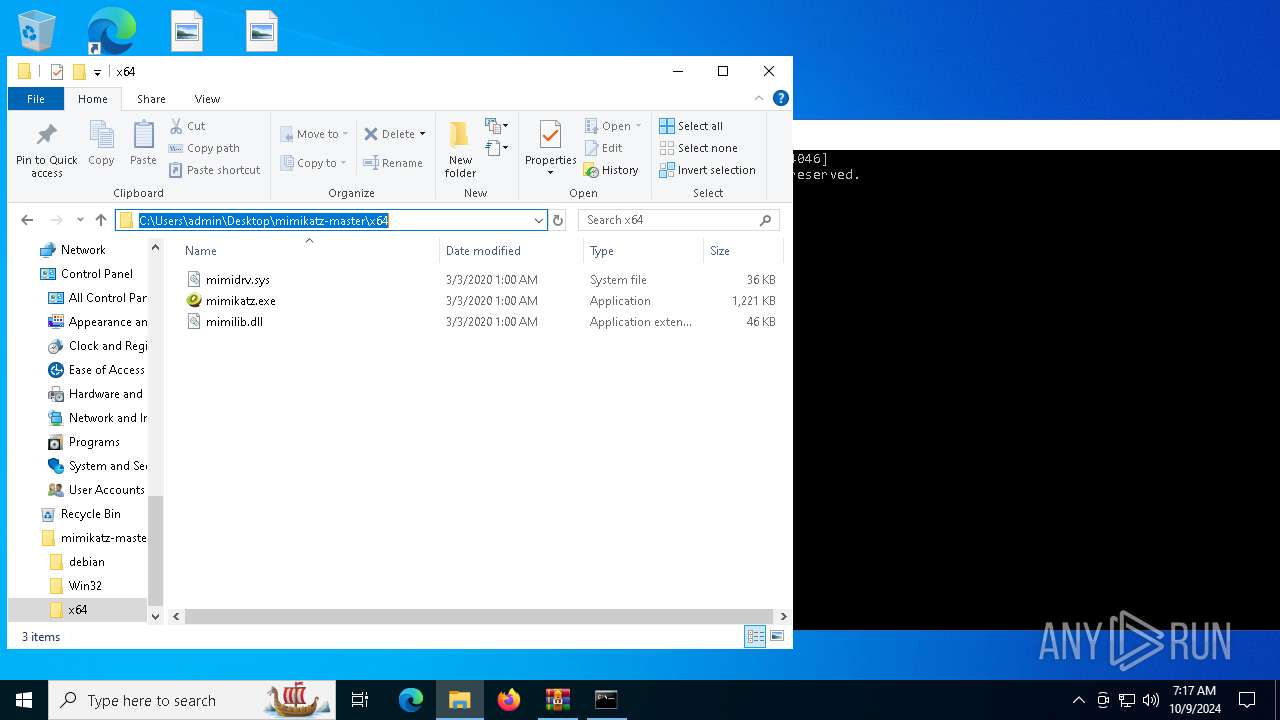1280x720 pixels.
Task: Click the Open ribbon button
Action: tap(612, 126)
